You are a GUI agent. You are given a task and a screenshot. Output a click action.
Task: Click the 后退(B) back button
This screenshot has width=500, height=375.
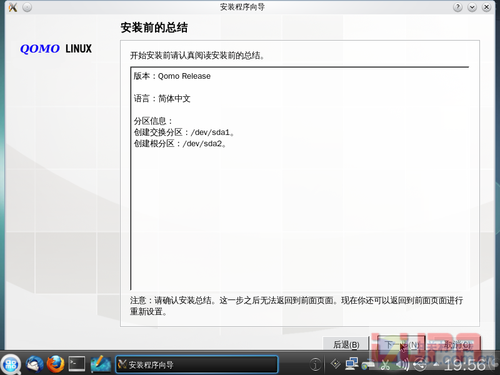(x=346, y=344)
